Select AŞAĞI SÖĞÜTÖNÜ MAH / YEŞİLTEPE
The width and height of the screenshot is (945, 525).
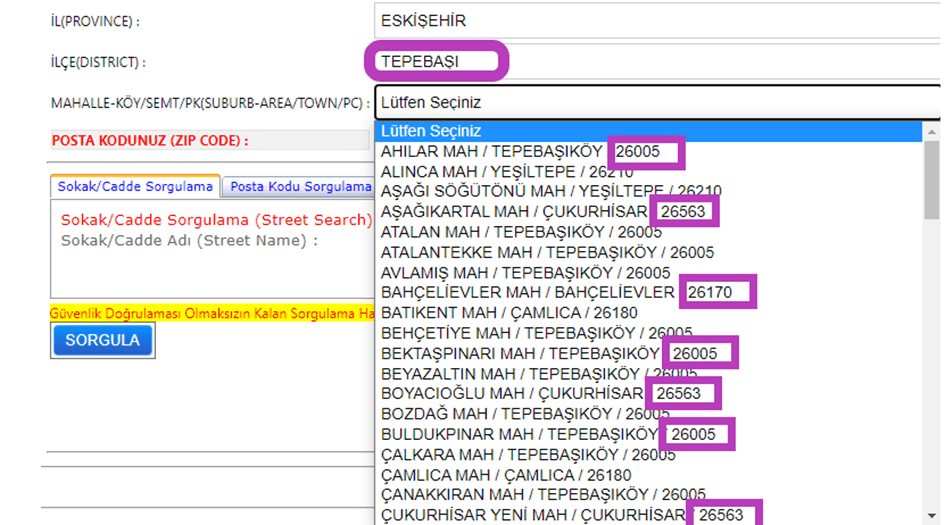coord(551,191)
